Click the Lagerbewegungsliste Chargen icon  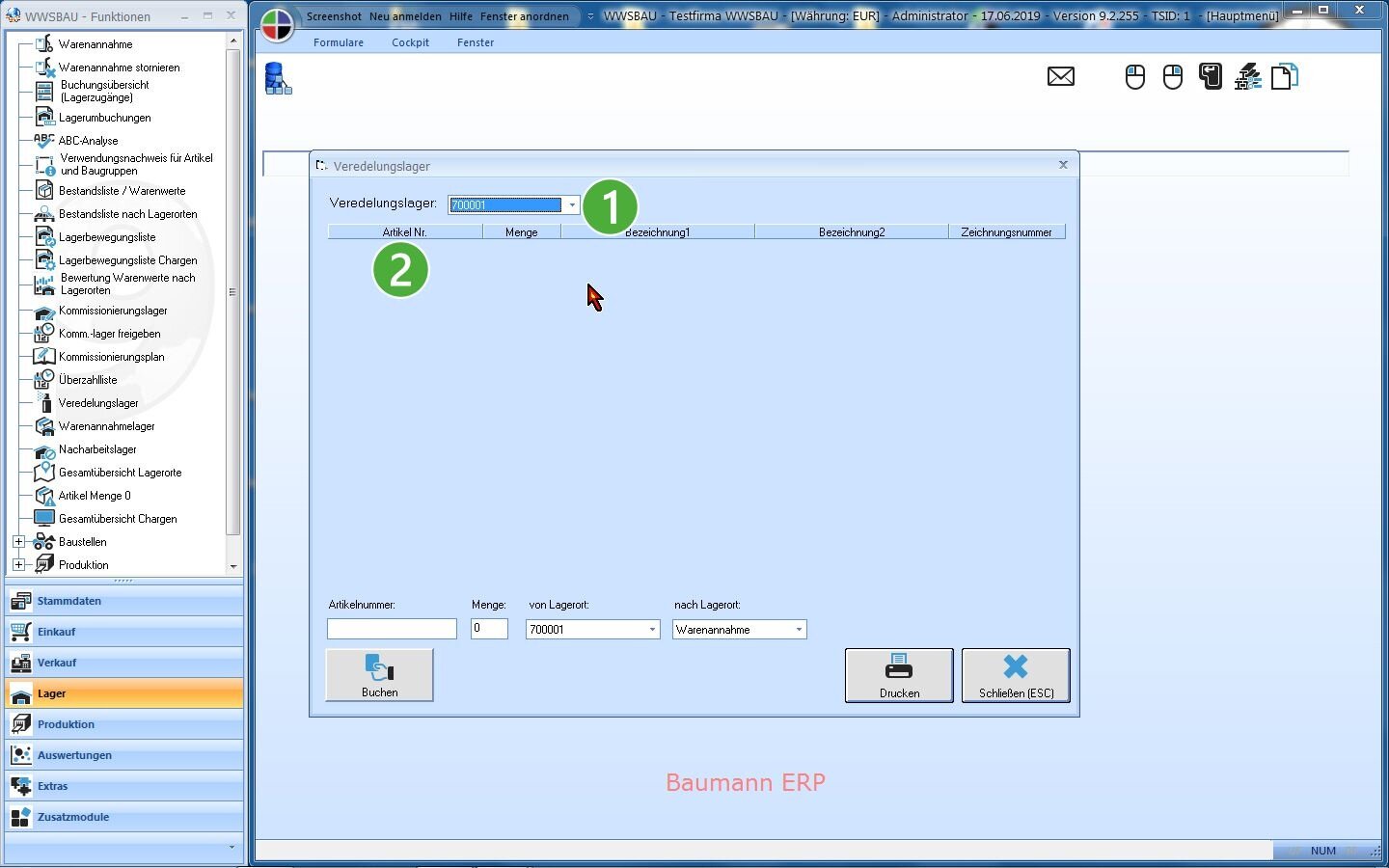[x=44, y=259]
